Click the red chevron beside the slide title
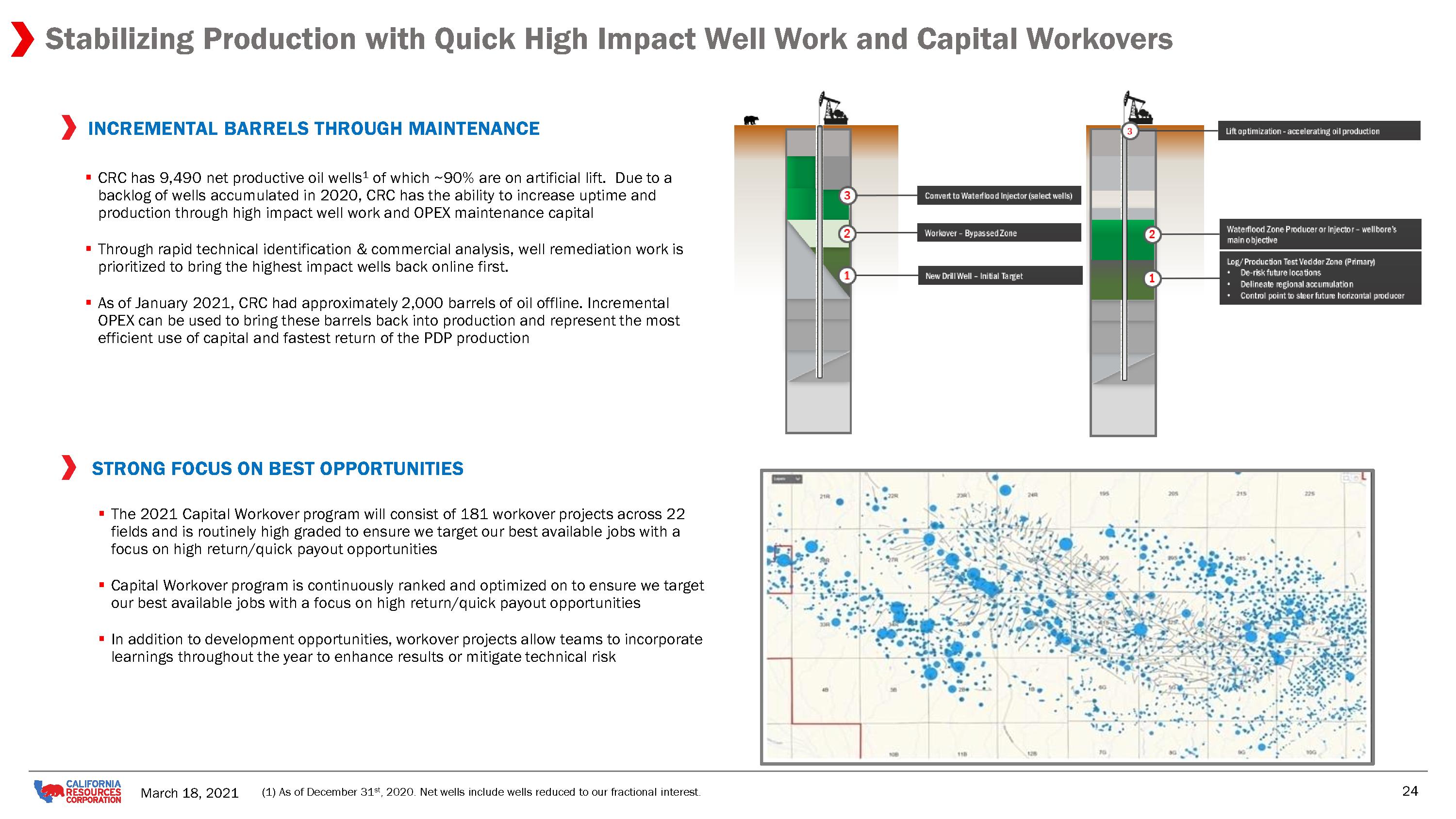Viewport: 1456px width, 819px height. [23, 40]
